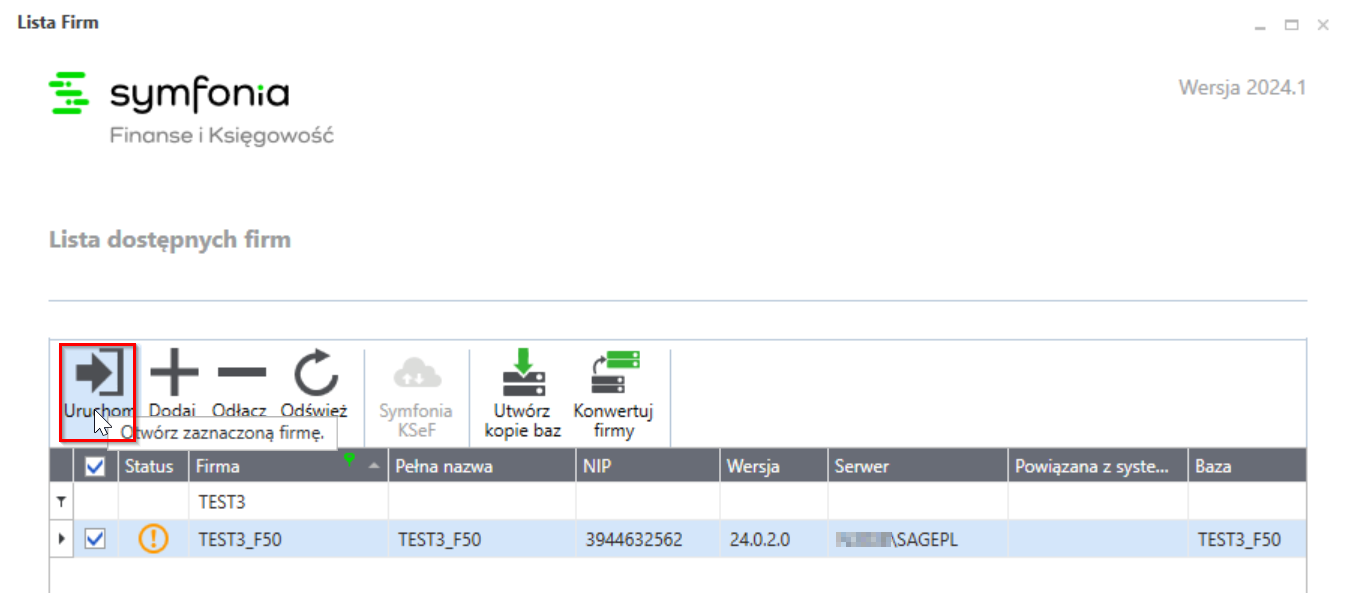Click the orange warning status icon of TEST3_F50
Screen dimensions: 1350x593
(153, 539)
